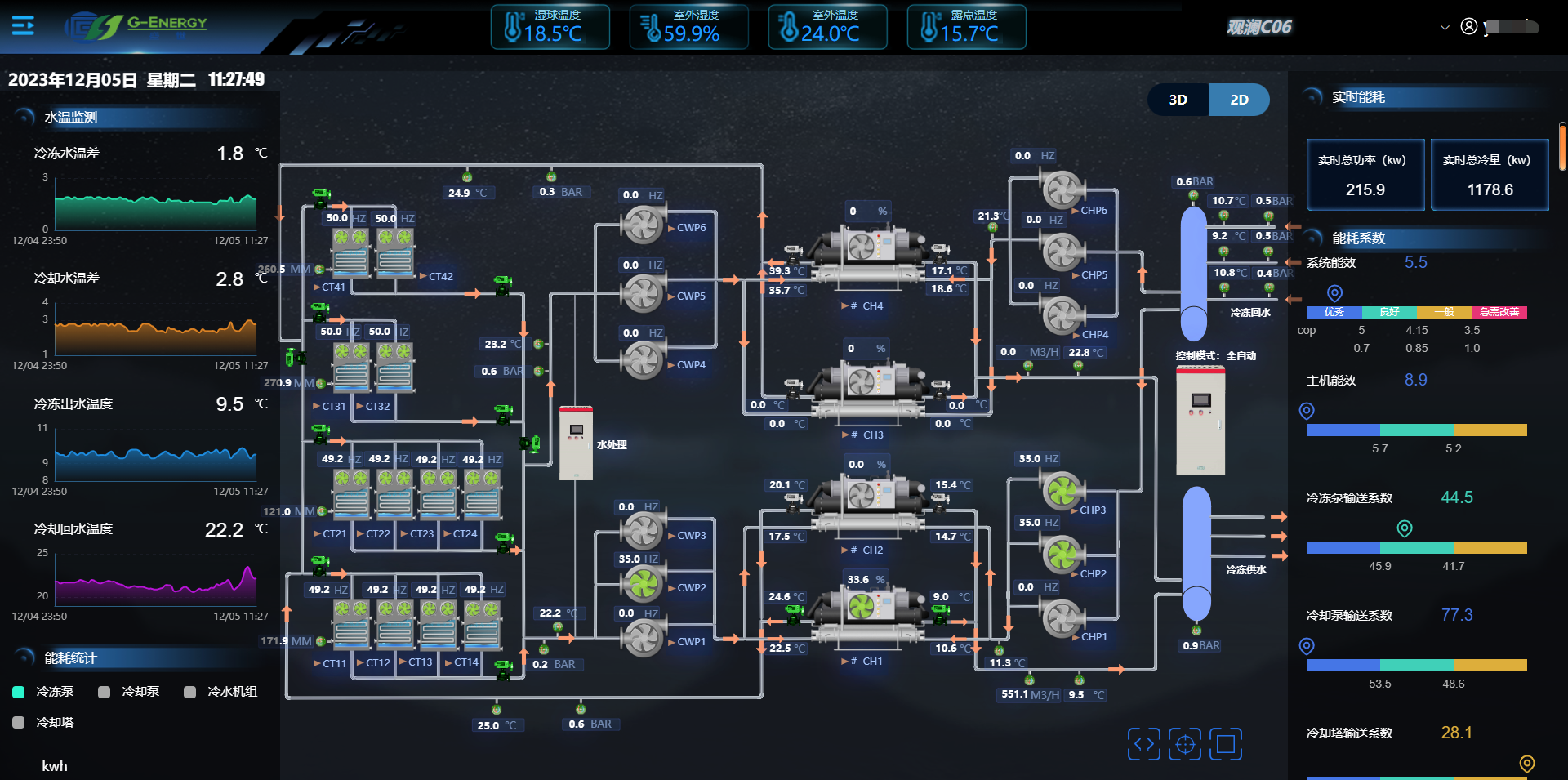Select the CHP3 chilled water pump
The height and width of the screenshot is (780, 1568).
coord(1062,491)
